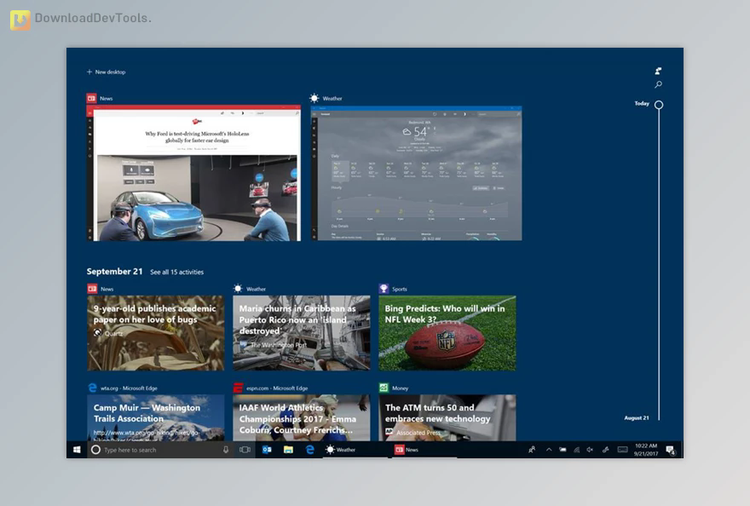Open the Windows Start menu
The width and height of the screenshot is (750, 506).
click(77, 450)
